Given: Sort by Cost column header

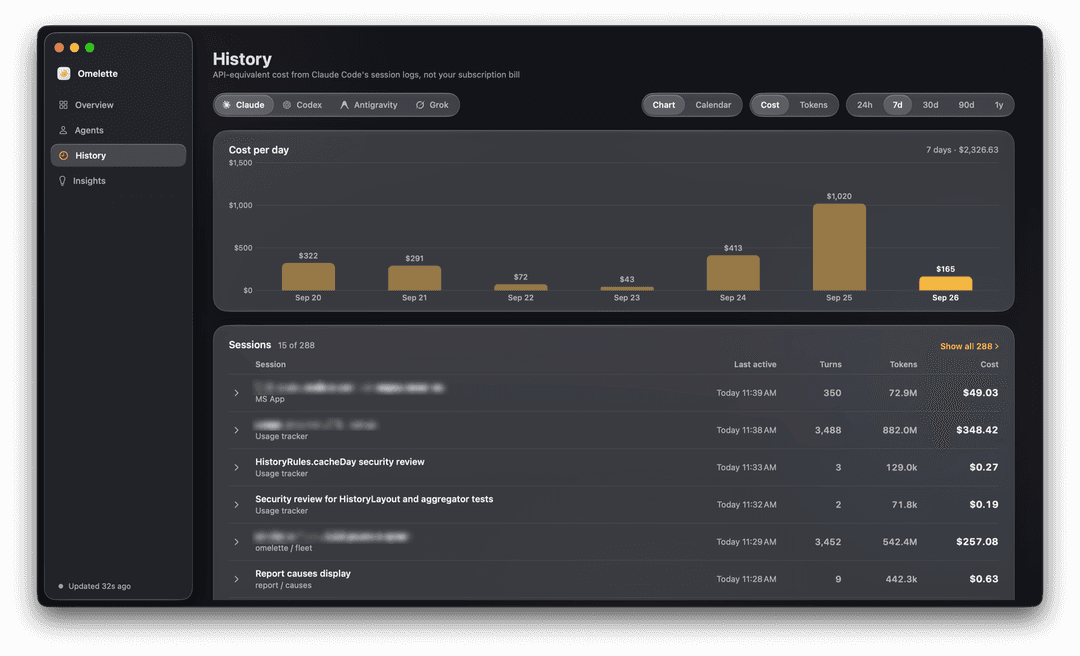Looking at the screenshot, I should tap(989, 365).
